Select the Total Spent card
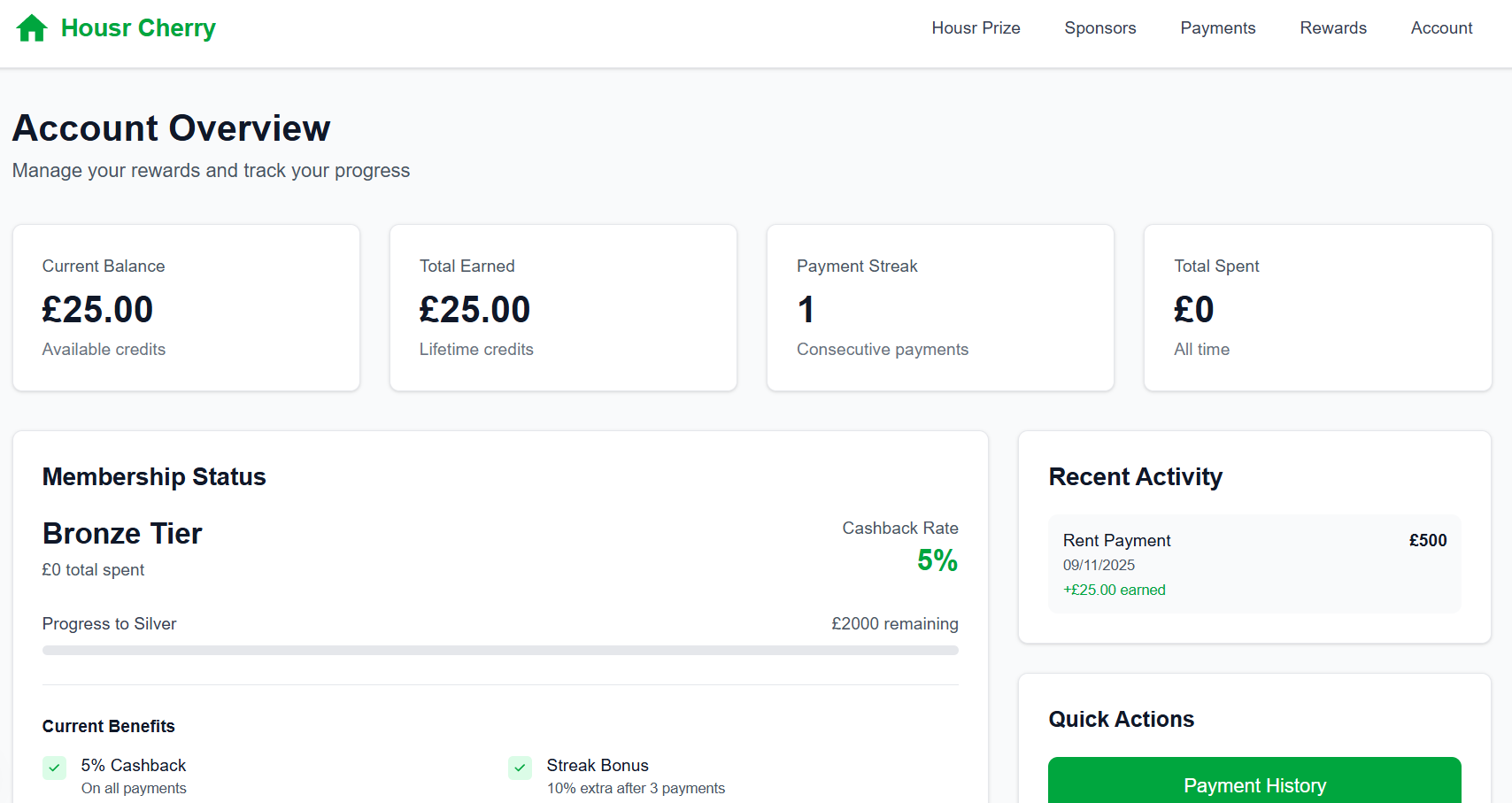 coord(1317,307)
